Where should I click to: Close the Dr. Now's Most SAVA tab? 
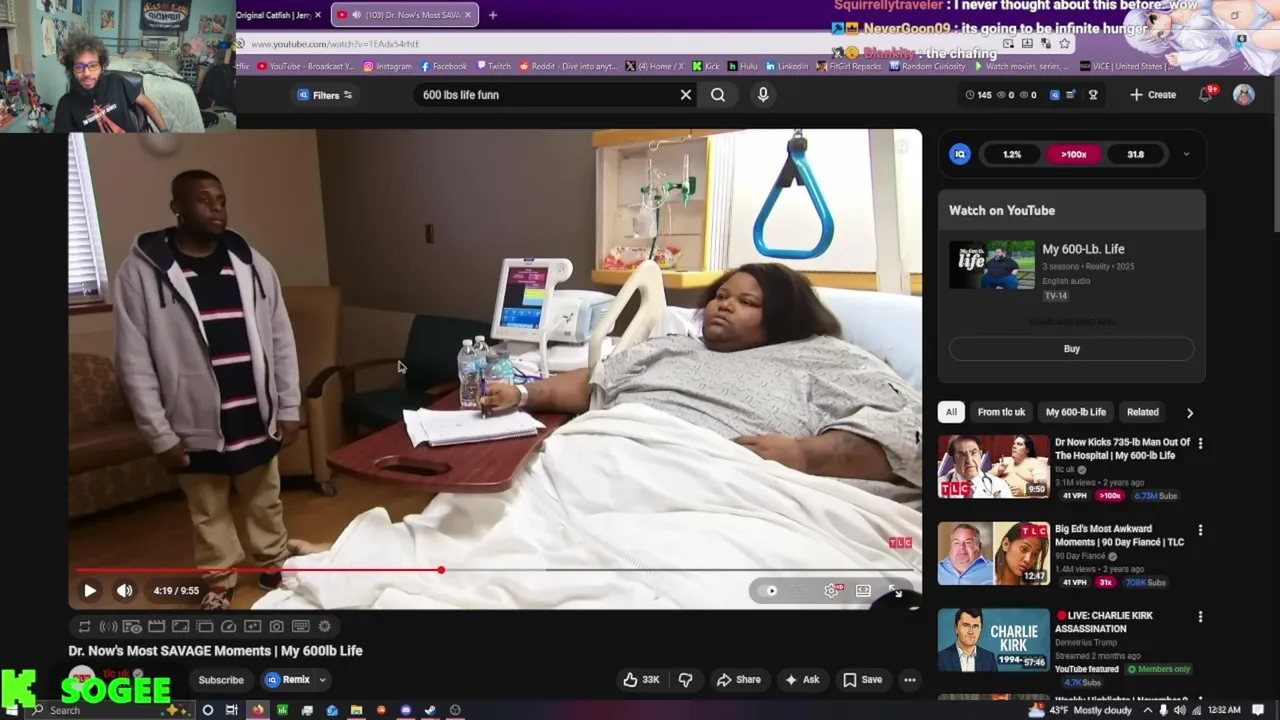pos(470,15)
